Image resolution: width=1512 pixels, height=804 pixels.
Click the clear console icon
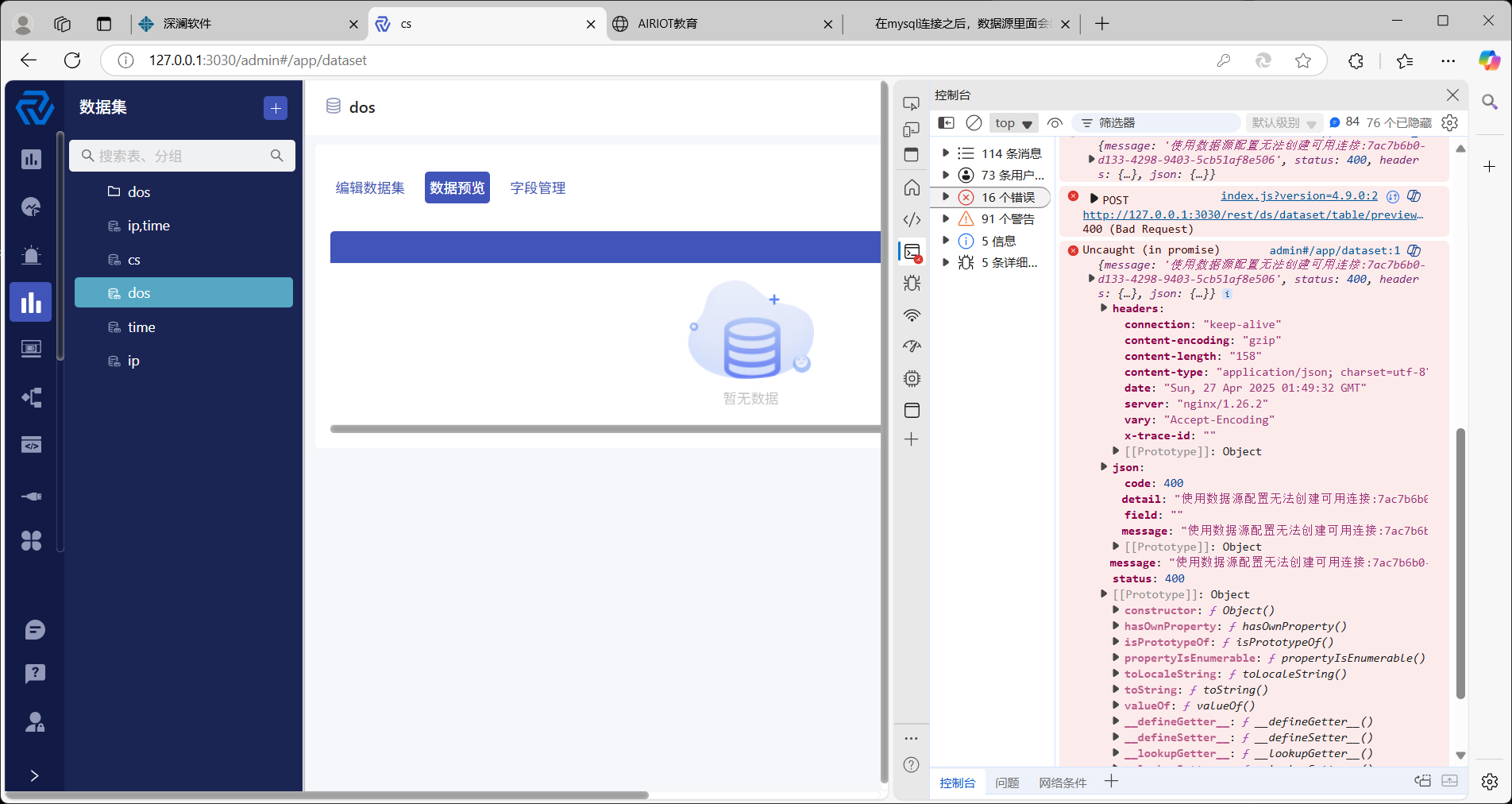tap(974, 122)
